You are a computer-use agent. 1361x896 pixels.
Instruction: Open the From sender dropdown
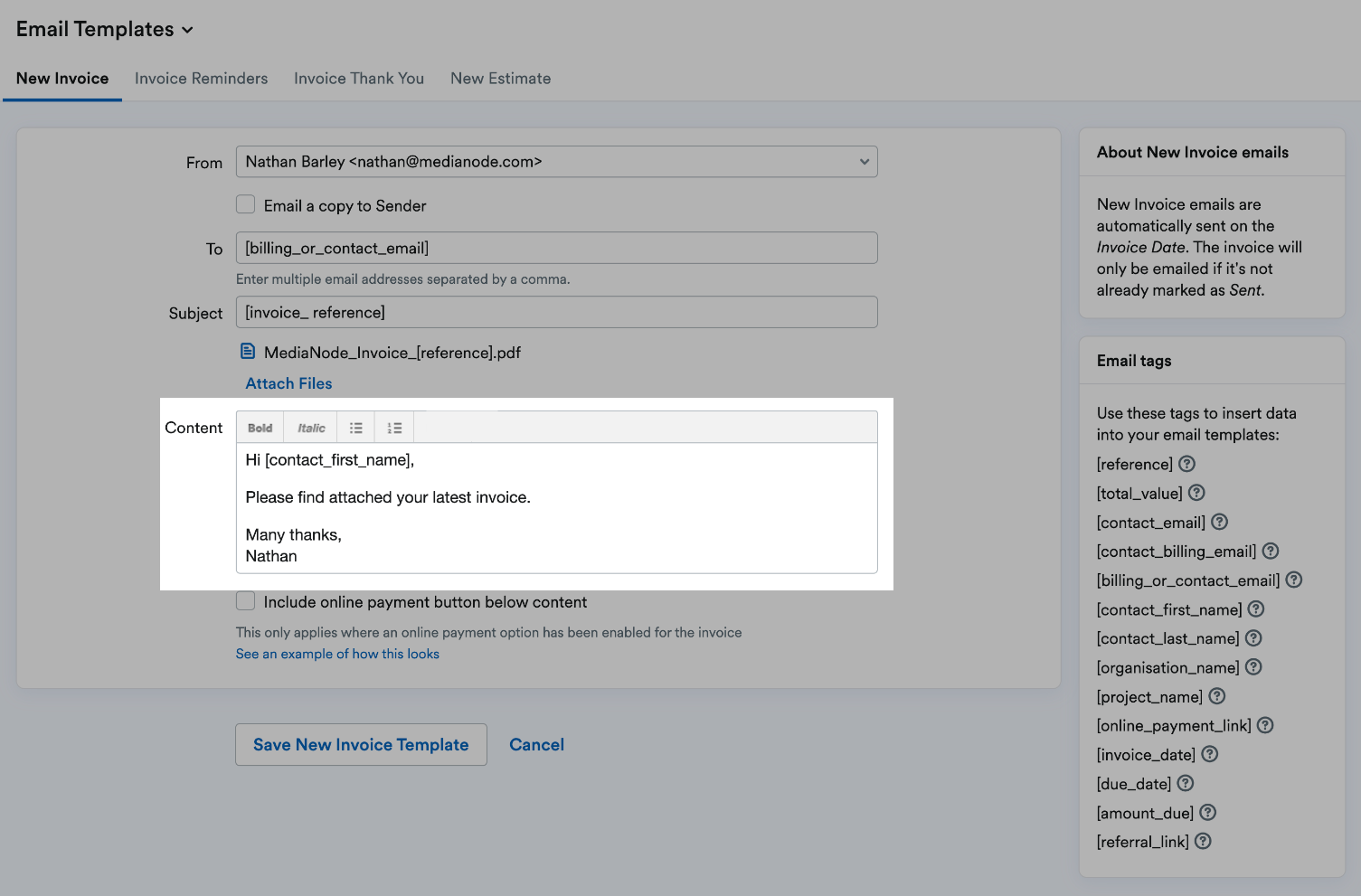coord(556,162)
